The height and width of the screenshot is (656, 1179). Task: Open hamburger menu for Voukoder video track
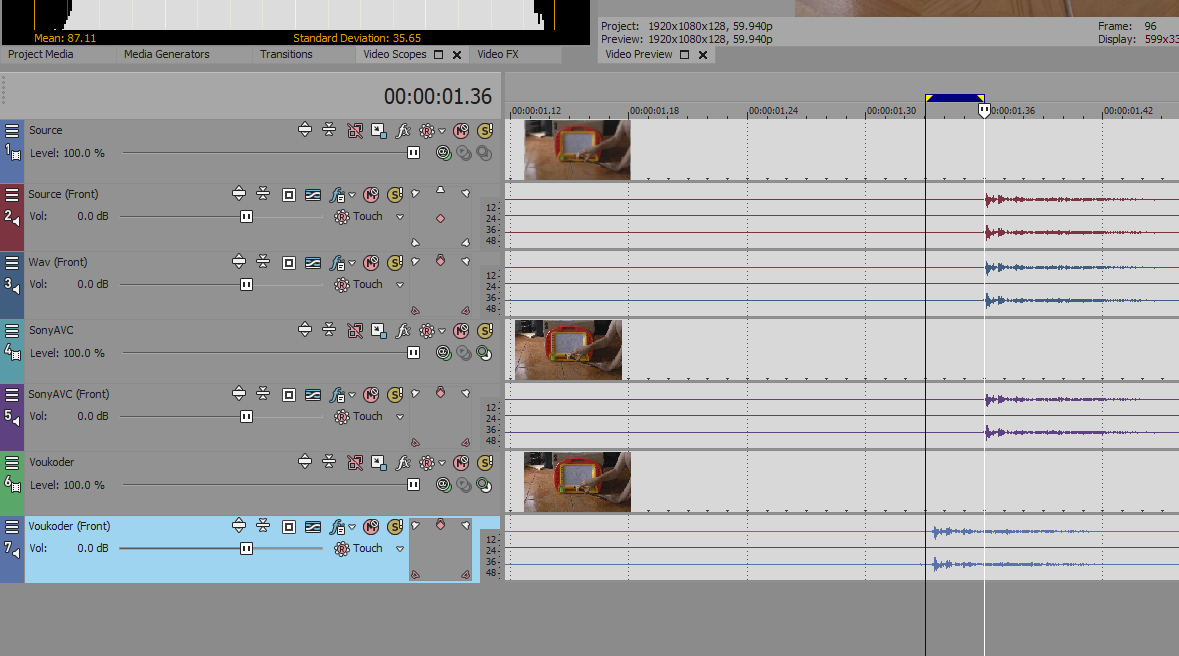coord(12,462)
